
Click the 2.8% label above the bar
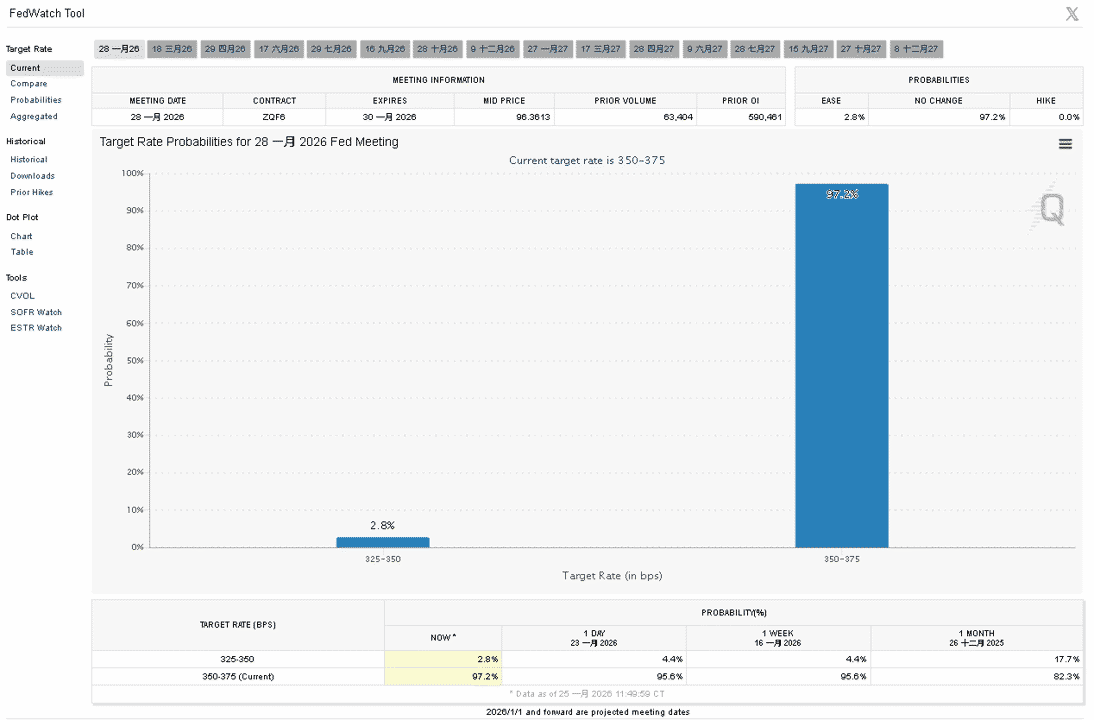pyautogui.click(x=382, y=525)
